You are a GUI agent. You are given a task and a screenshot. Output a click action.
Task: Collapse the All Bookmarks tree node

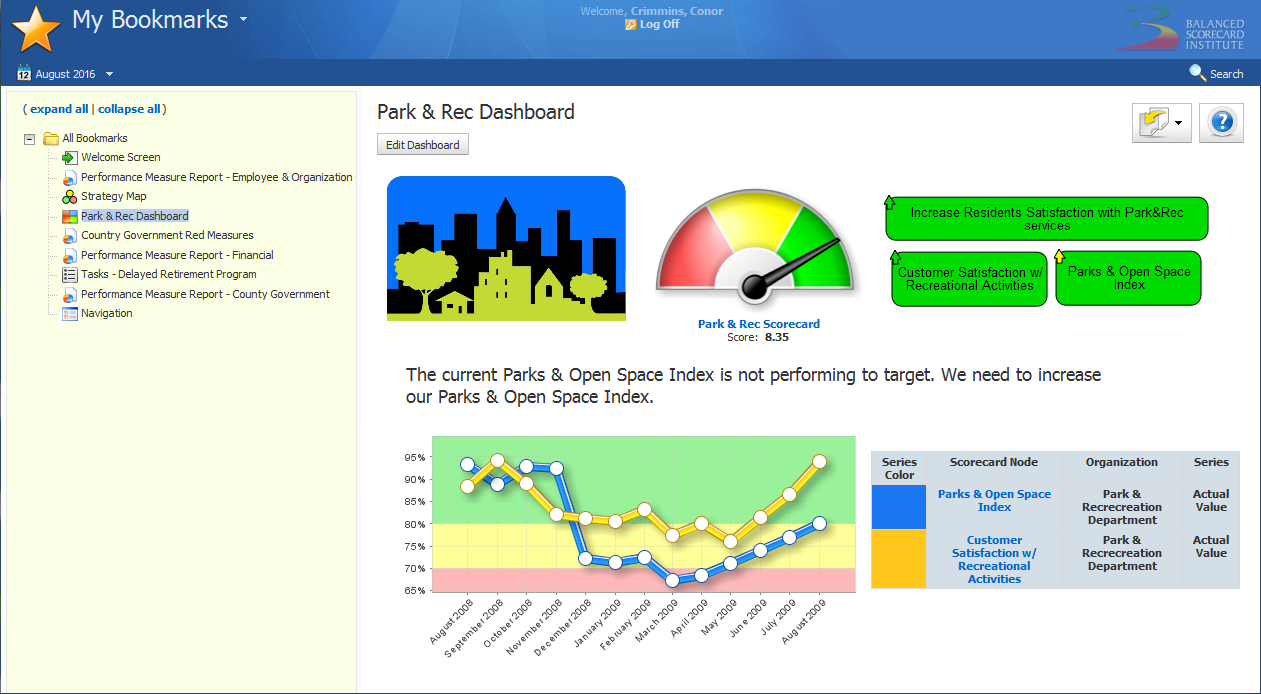(x=29, y=139)
